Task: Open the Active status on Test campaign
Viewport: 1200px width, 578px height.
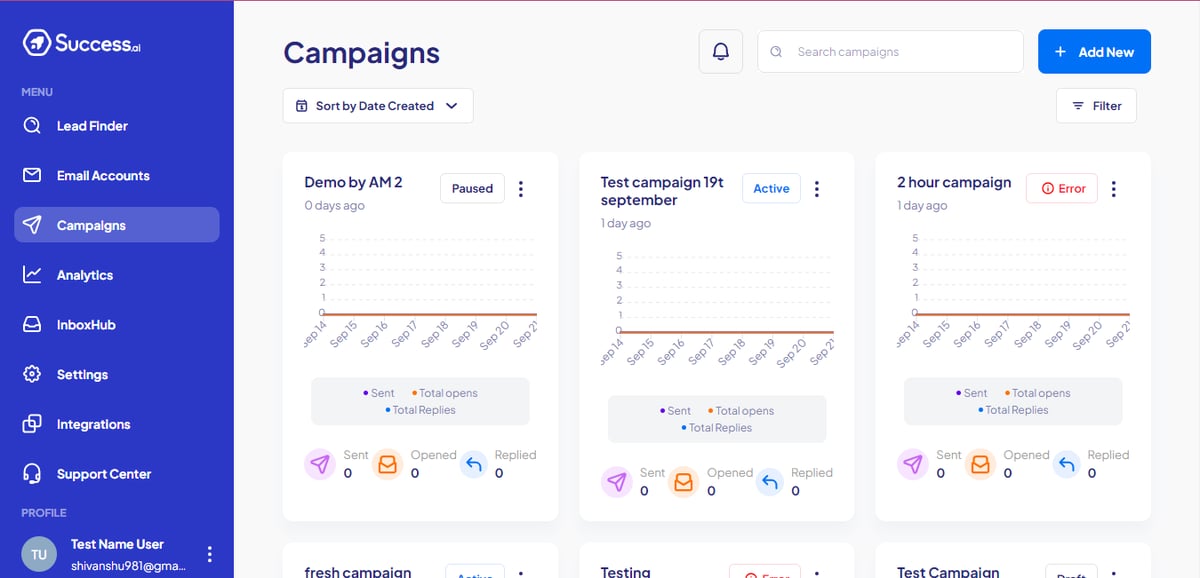Action: [x=771, y=188]
